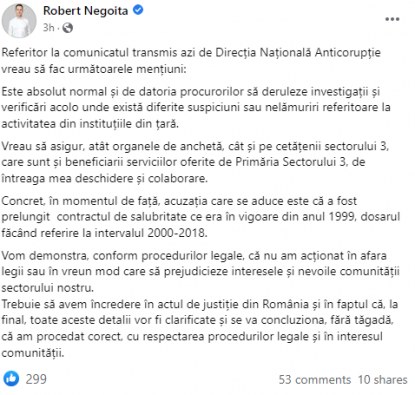
Task: Open the 10 shares link
Action: click(383, 380)
